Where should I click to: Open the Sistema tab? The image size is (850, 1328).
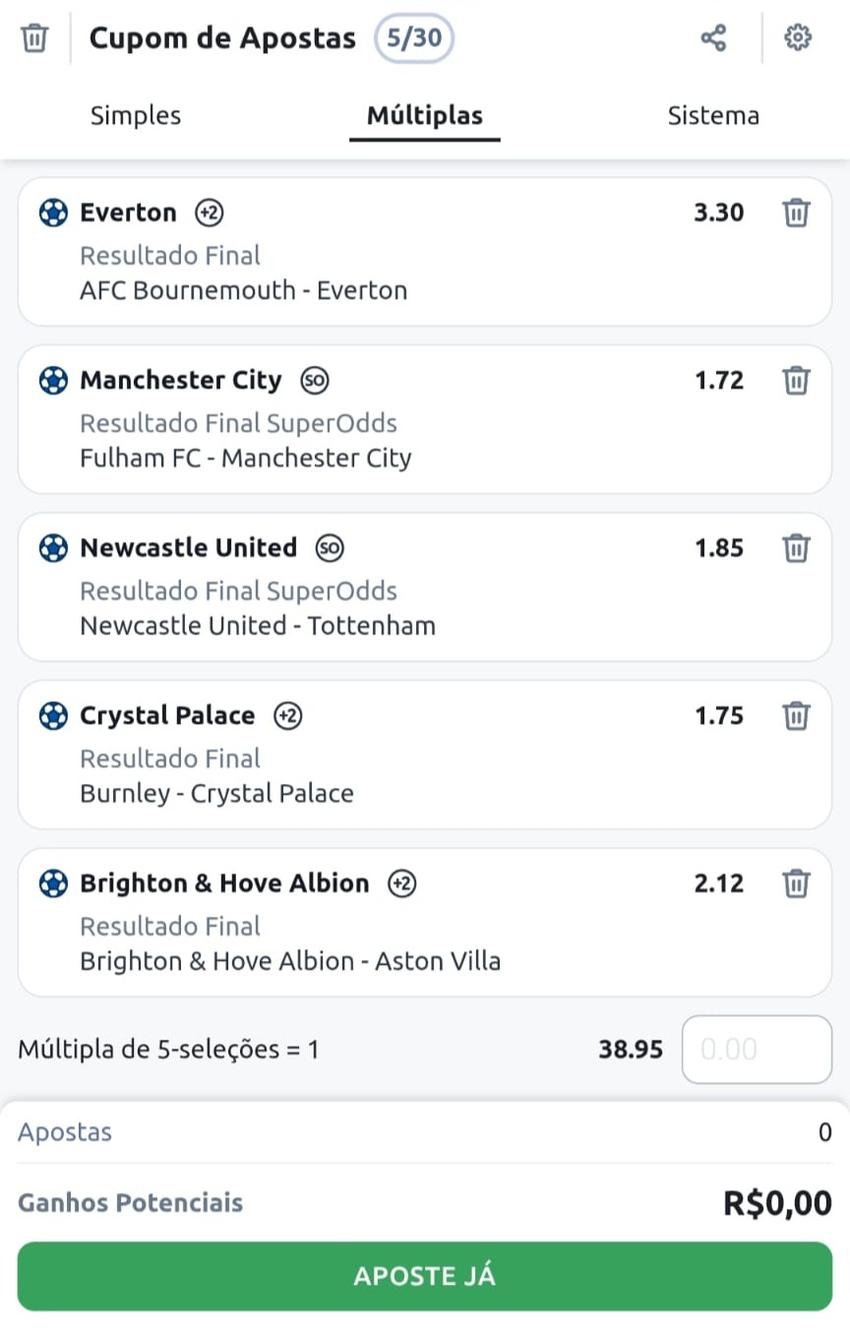pos(713,115)
